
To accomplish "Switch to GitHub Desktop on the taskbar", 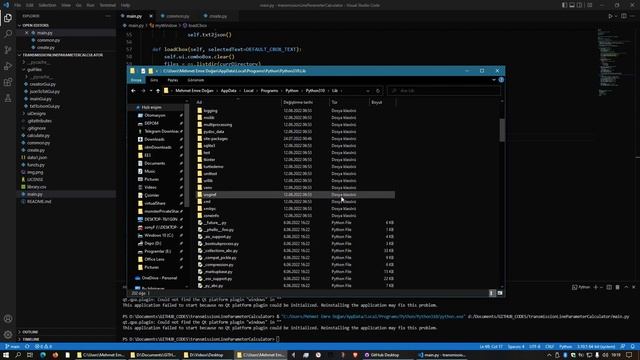I will pos(382,355).
